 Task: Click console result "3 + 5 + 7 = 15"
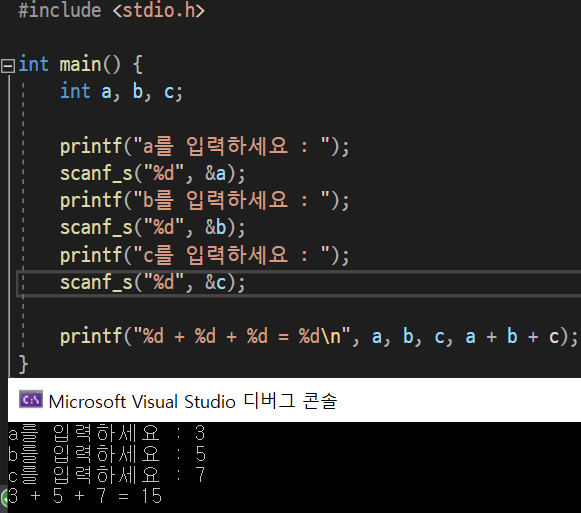point(85,496)
